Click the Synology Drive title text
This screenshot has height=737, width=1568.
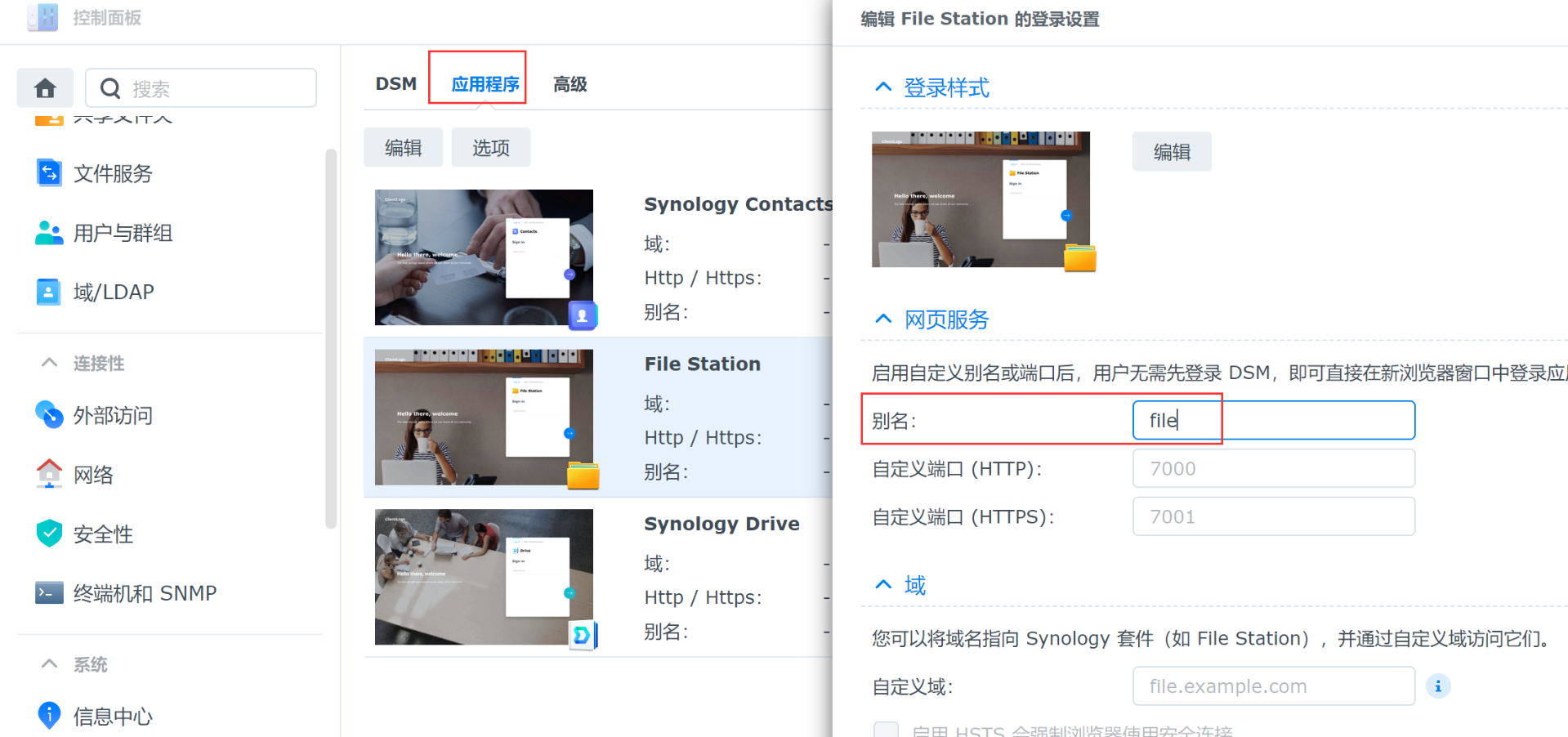click(x=721, y=523)
